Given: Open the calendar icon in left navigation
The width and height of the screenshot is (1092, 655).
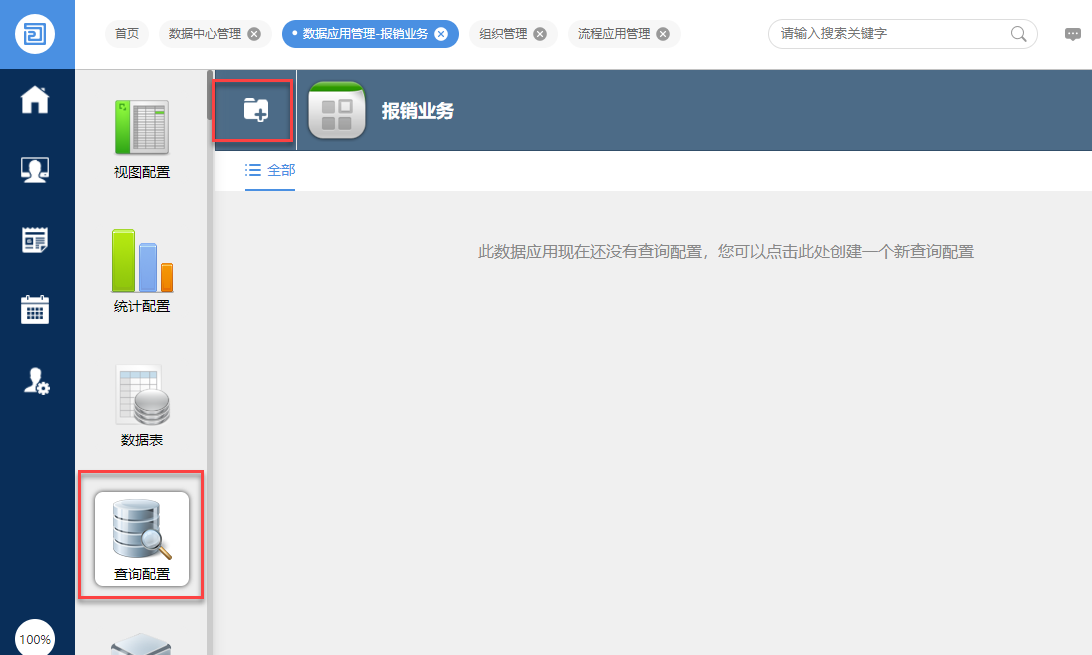Looking at the screenshot, I should (x=36, y=310).
